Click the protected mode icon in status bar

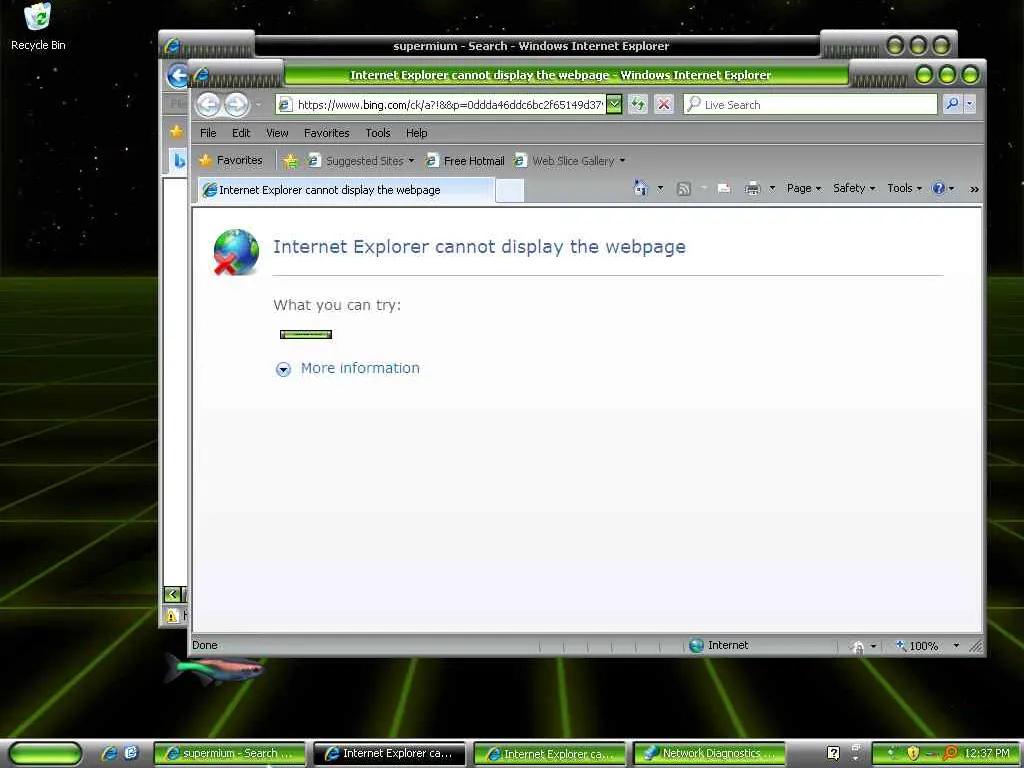[857, 646]
